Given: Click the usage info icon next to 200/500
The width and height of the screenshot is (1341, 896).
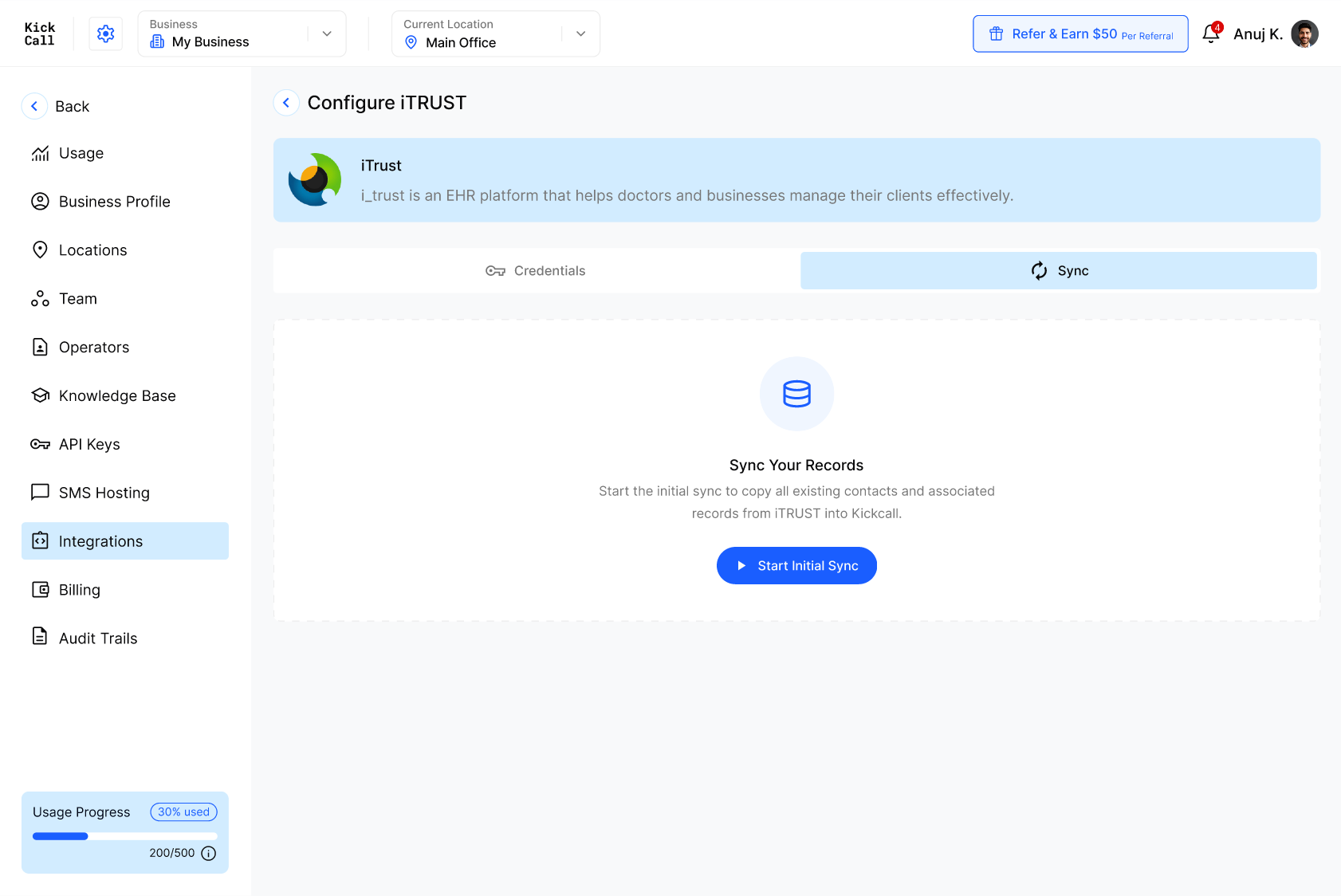Looking at the screenshot, I should tap(209, 854).
